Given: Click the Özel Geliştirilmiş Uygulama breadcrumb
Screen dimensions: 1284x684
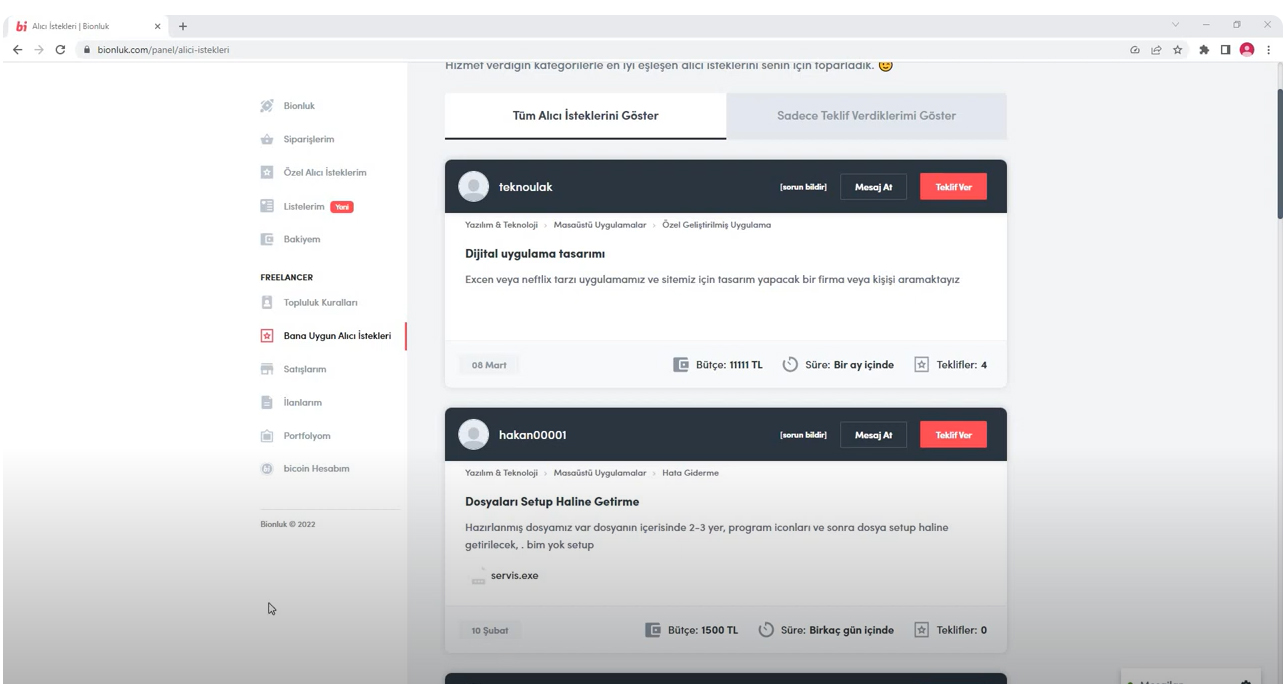Looking at the screenshot, I should pyautogui.click(x=716, y=225).
